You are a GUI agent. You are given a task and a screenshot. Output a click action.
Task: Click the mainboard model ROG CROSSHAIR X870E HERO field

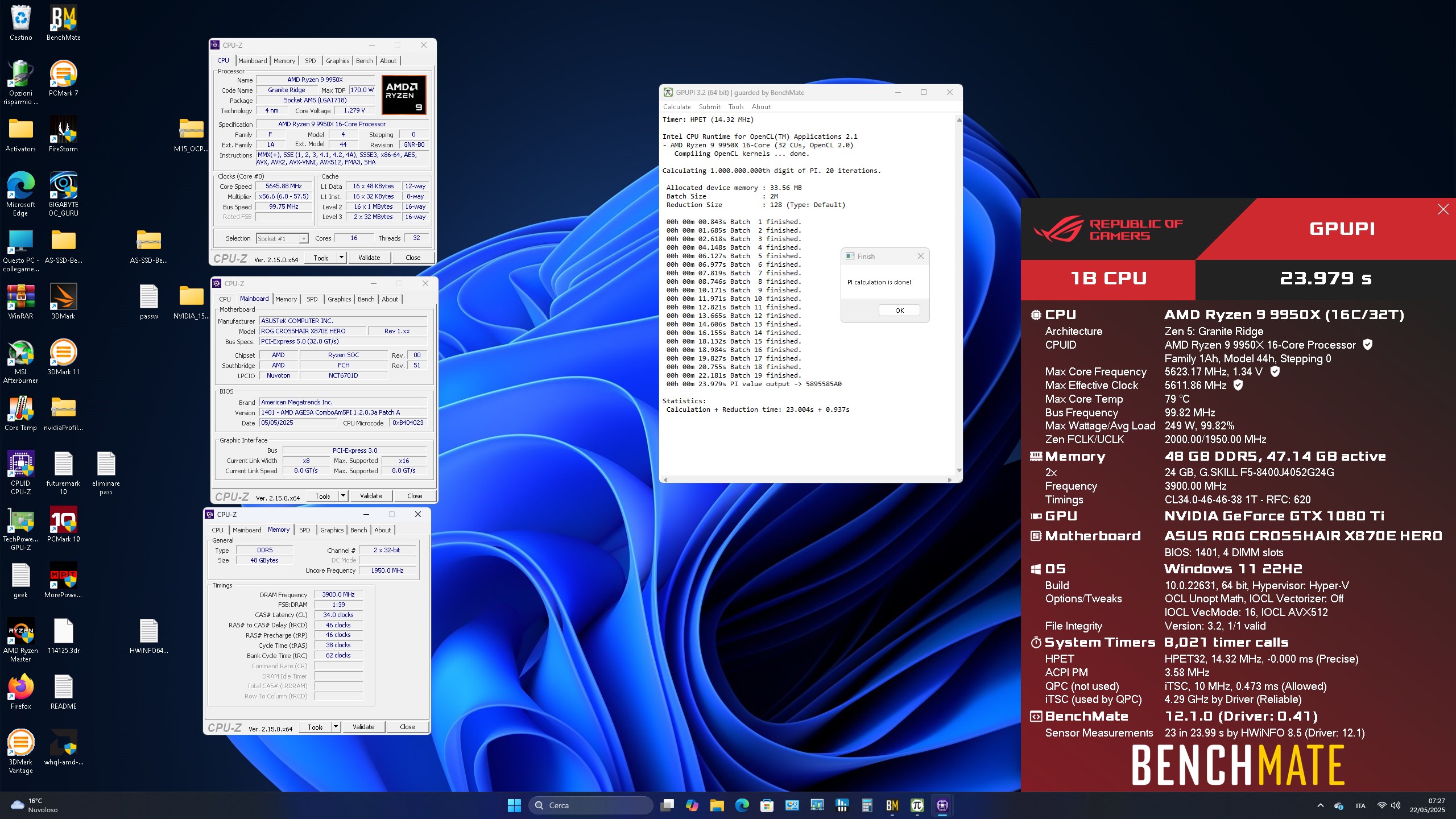312,331
